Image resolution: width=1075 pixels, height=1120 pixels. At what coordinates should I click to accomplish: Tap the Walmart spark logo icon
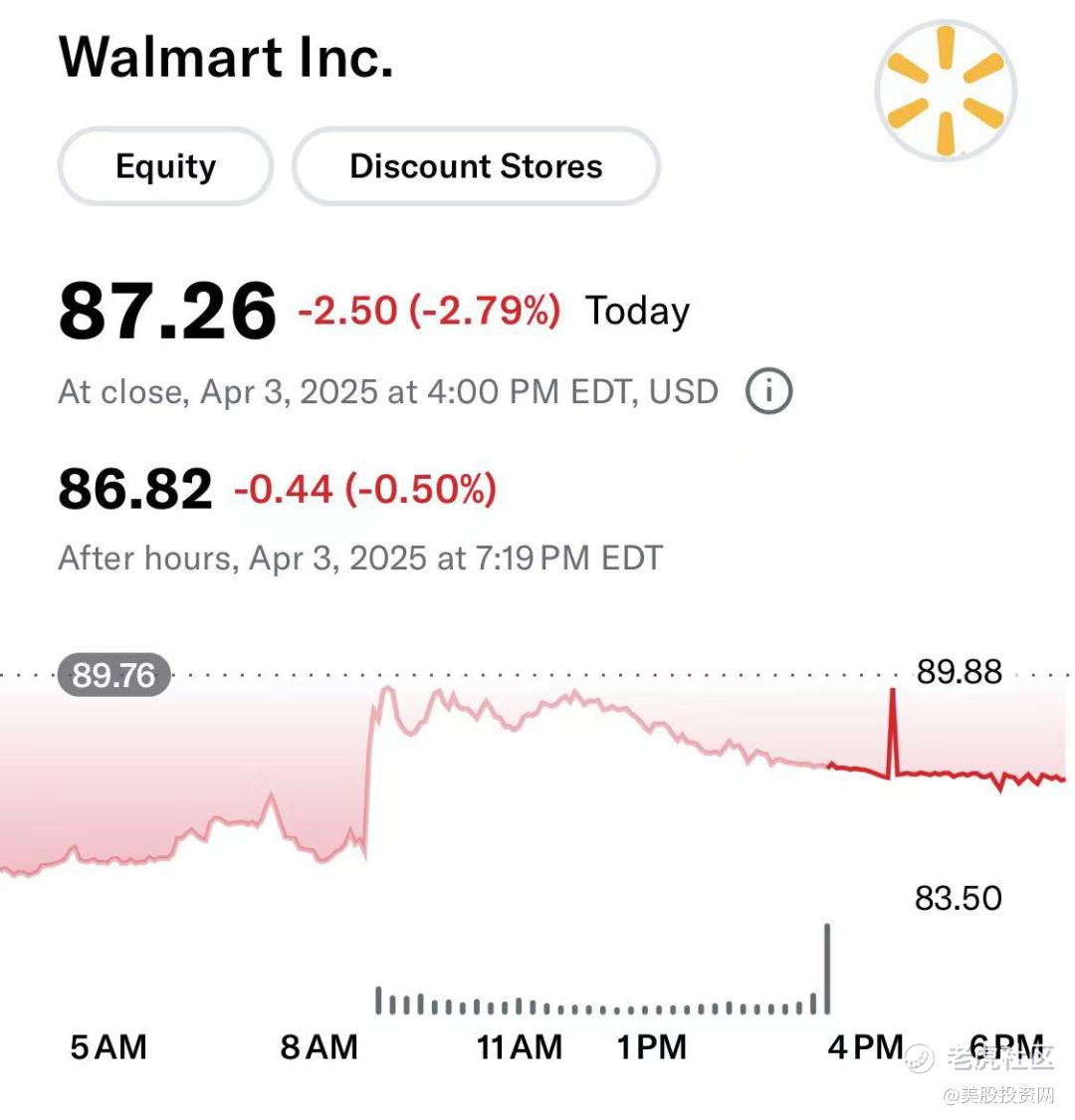pos(946,91)
